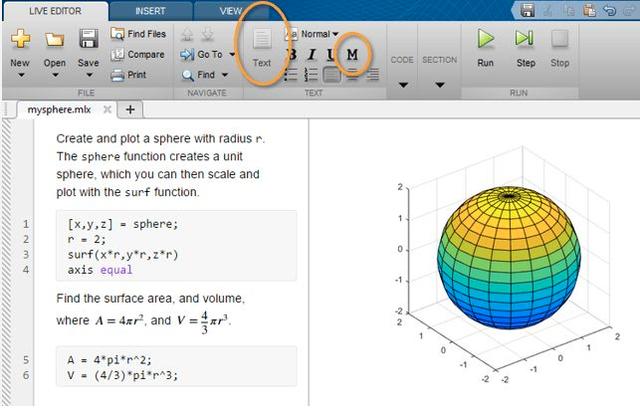Click the quick access copy icon

(570, 11)
